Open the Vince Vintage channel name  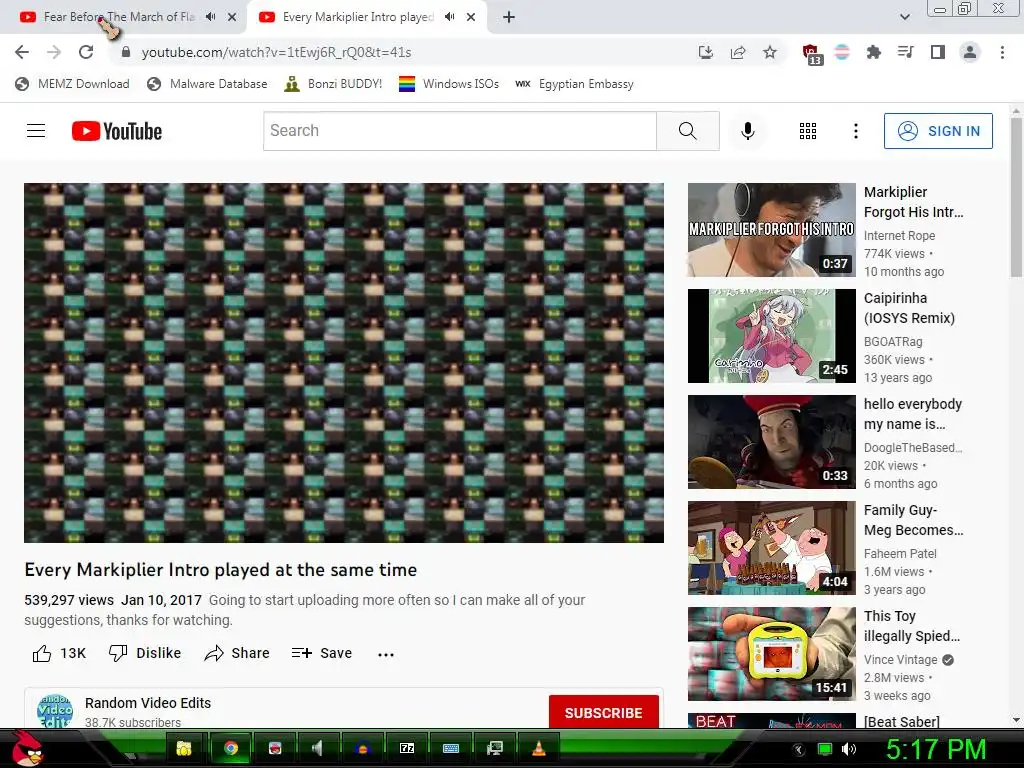[901, 660]
